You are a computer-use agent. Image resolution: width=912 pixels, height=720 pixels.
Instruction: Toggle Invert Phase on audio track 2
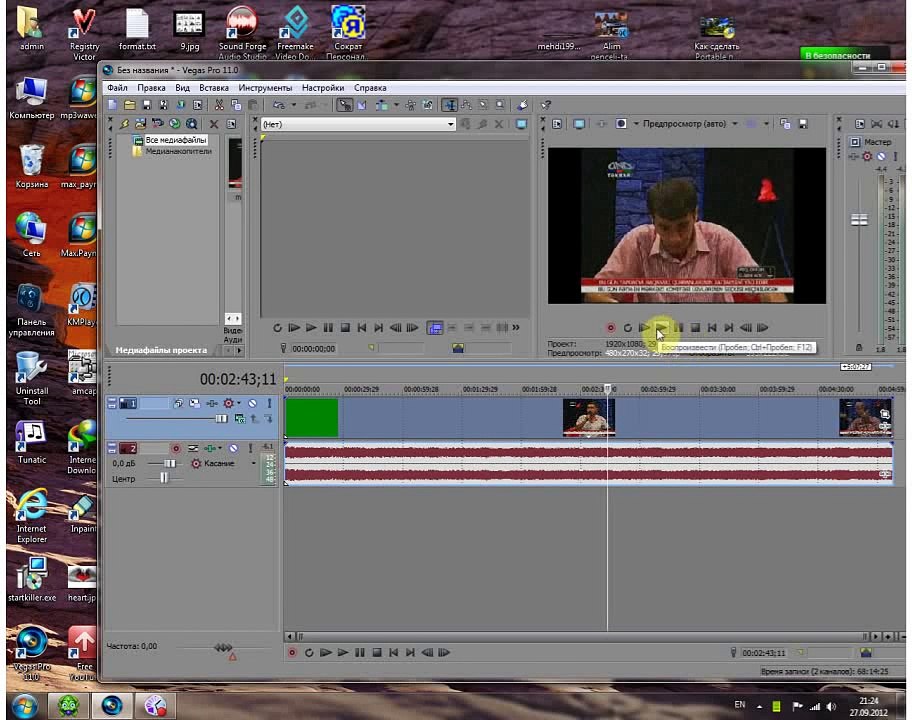click(193, 448)
